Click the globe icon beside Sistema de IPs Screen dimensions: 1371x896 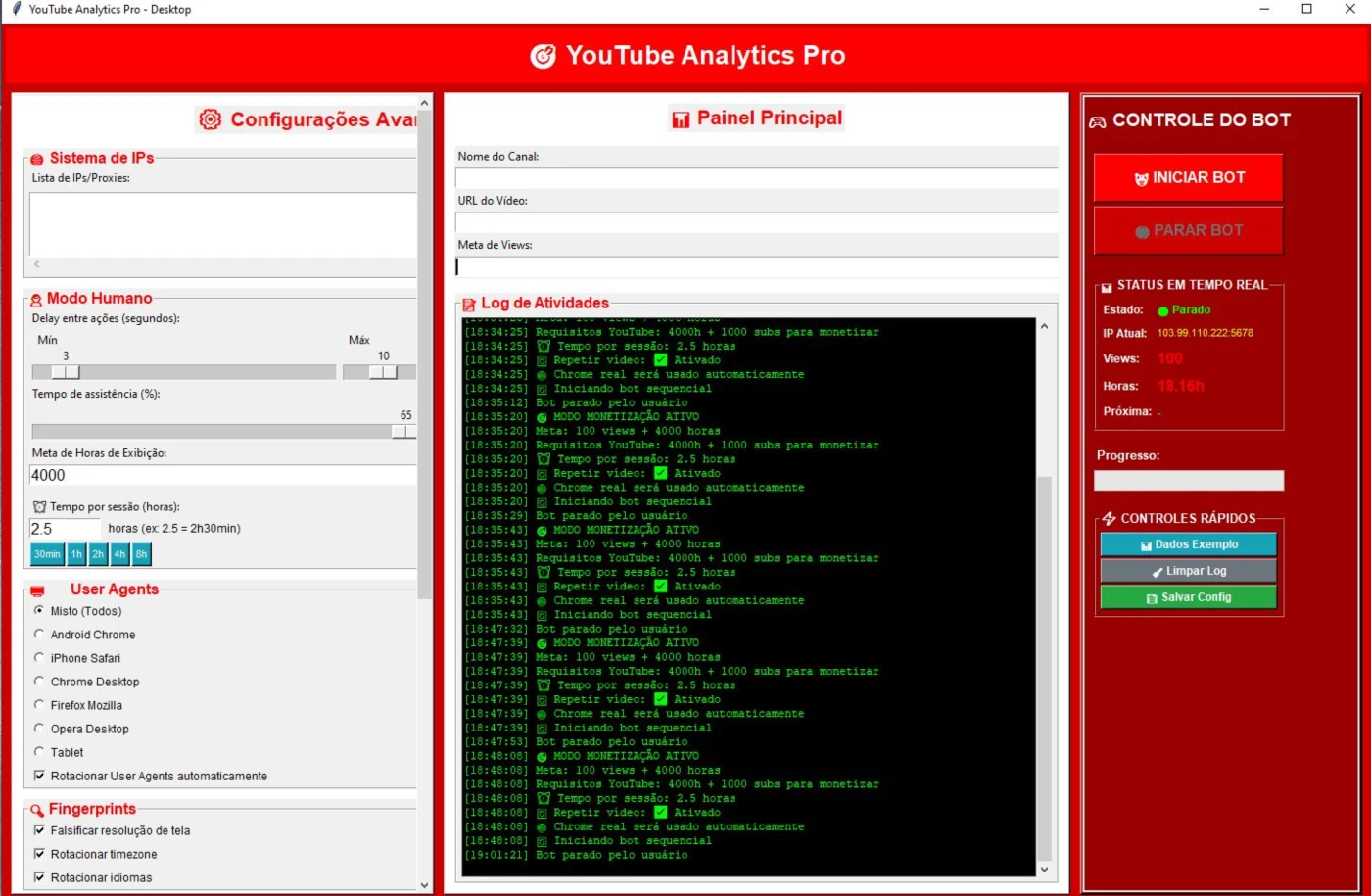pos(37,159)
